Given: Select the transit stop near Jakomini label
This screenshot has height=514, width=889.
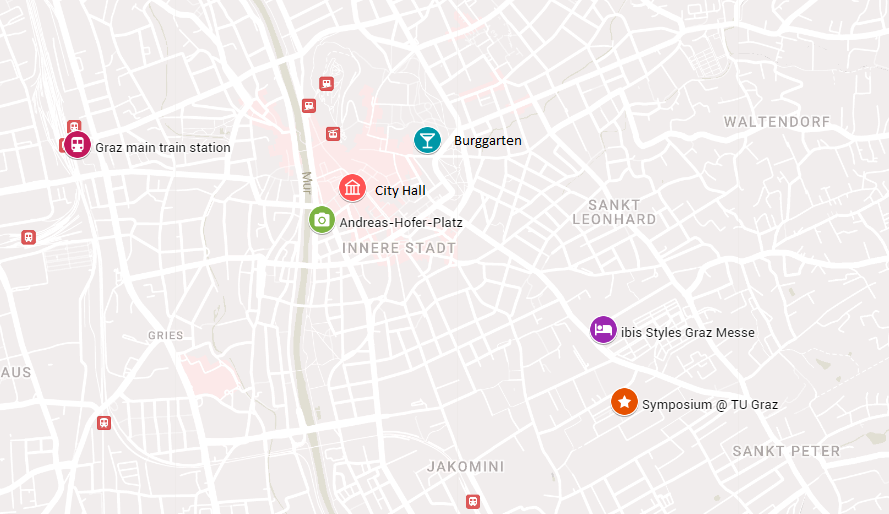Looking at the screenshot, I should pyautogui.click(x=473, y=502).
